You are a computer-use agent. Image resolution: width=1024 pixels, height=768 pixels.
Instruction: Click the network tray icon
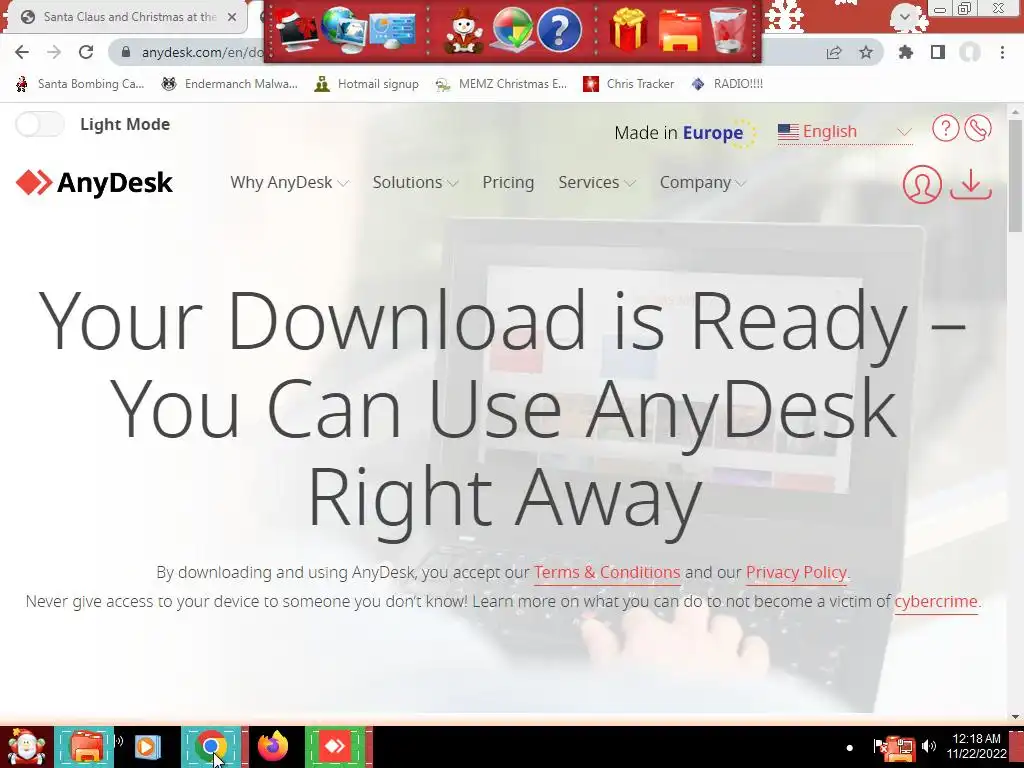click(904, 748)
